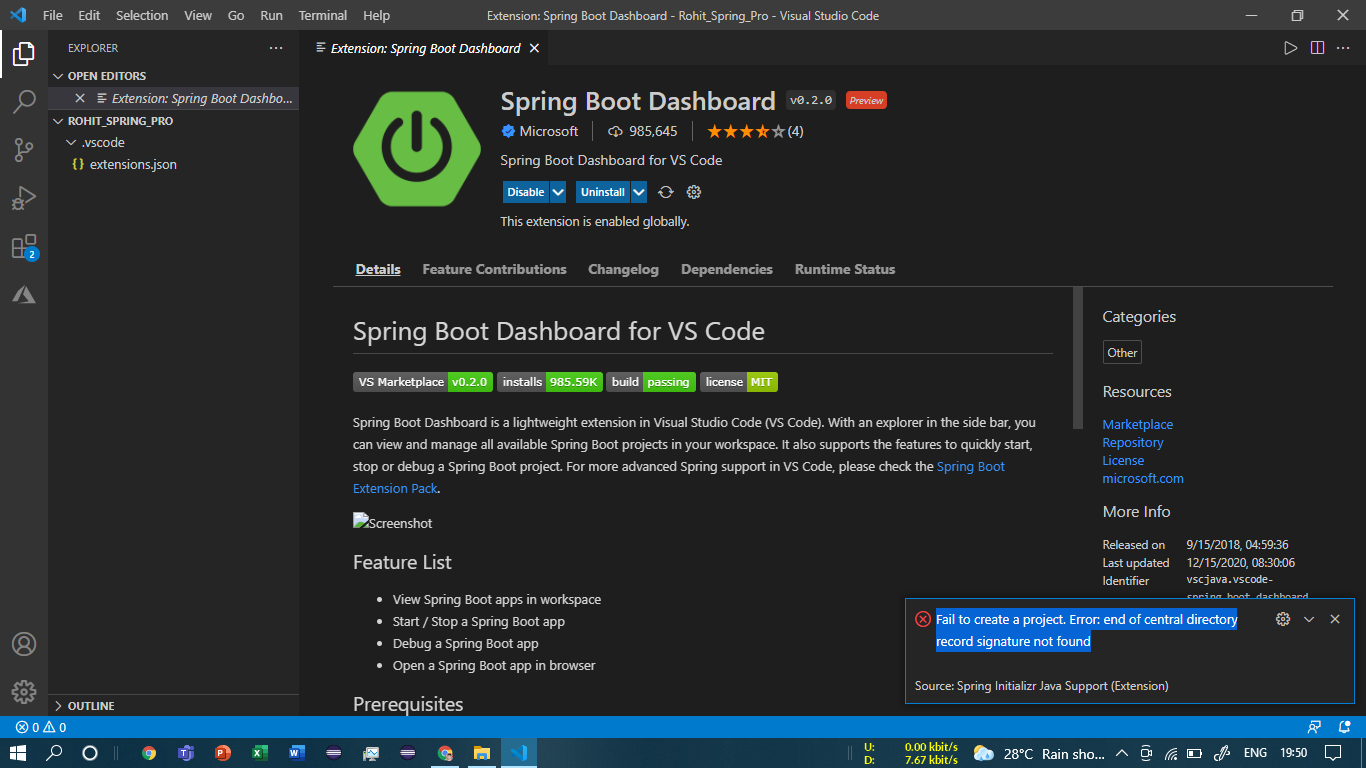Open the Disable dropdown arrow

click(558, 192)
